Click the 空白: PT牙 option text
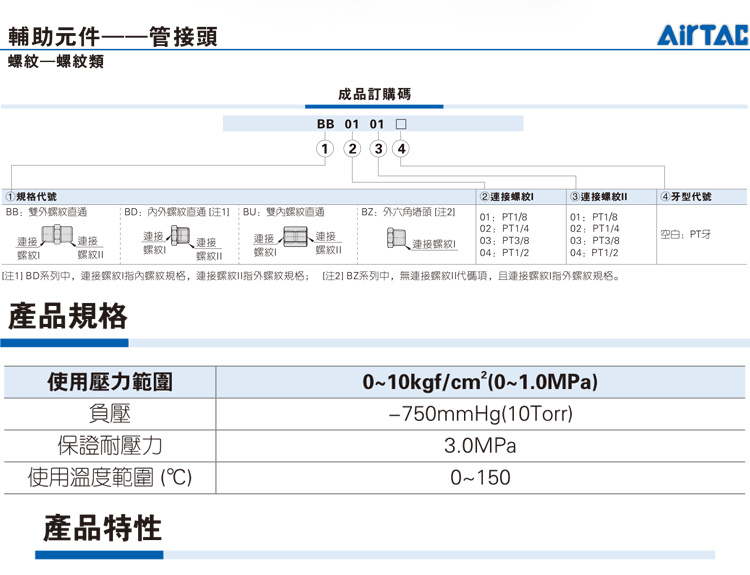This screenshot has height=575, width=750. point(687,234)
